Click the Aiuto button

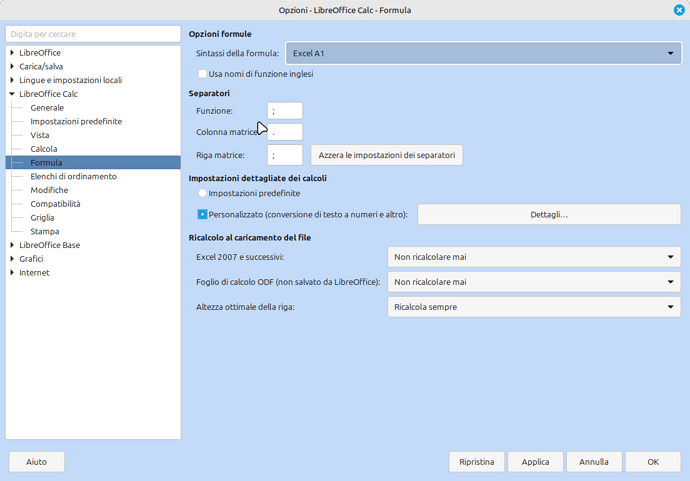click(x=37, y=462)
